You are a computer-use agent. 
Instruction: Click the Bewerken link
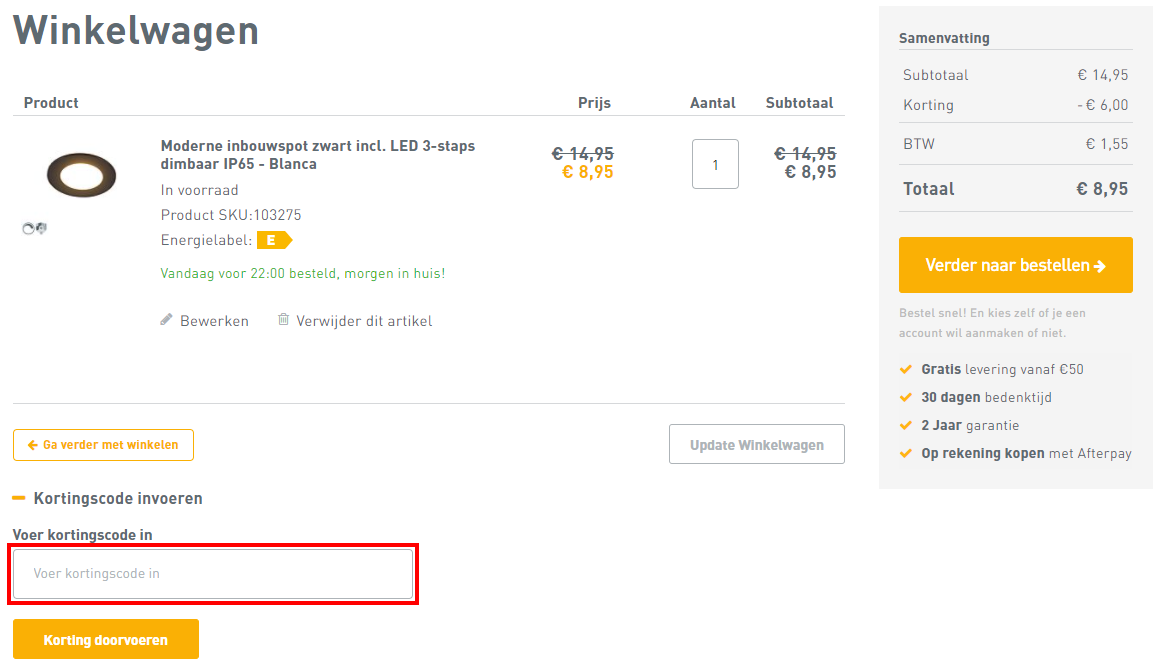pyautogui.click(x=214, y=321)
